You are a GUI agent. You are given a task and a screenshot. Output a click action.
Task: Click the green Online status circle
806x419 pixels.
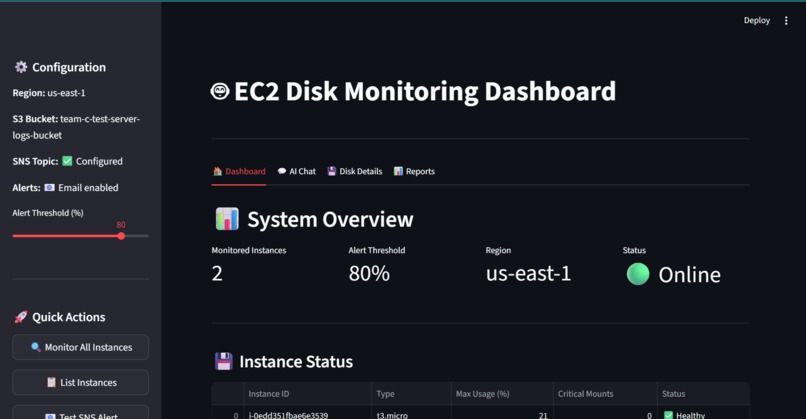pyautogui.click(x=638, y=274)
